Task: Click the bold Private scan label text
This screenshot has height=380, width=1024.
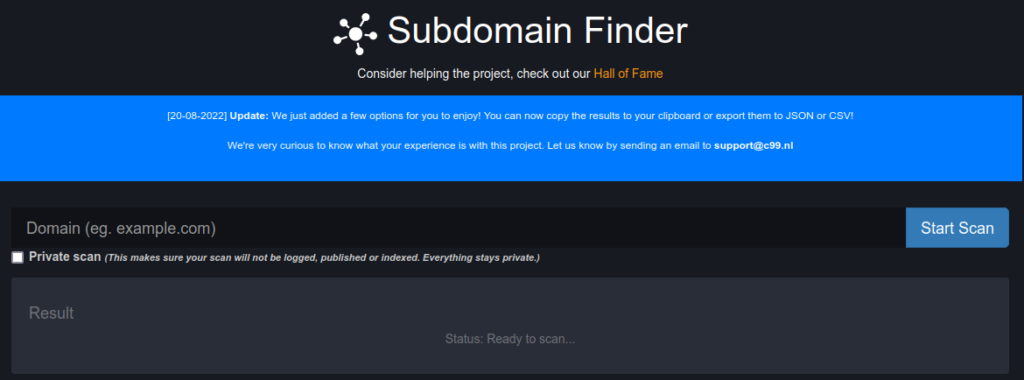Action: 65,257
